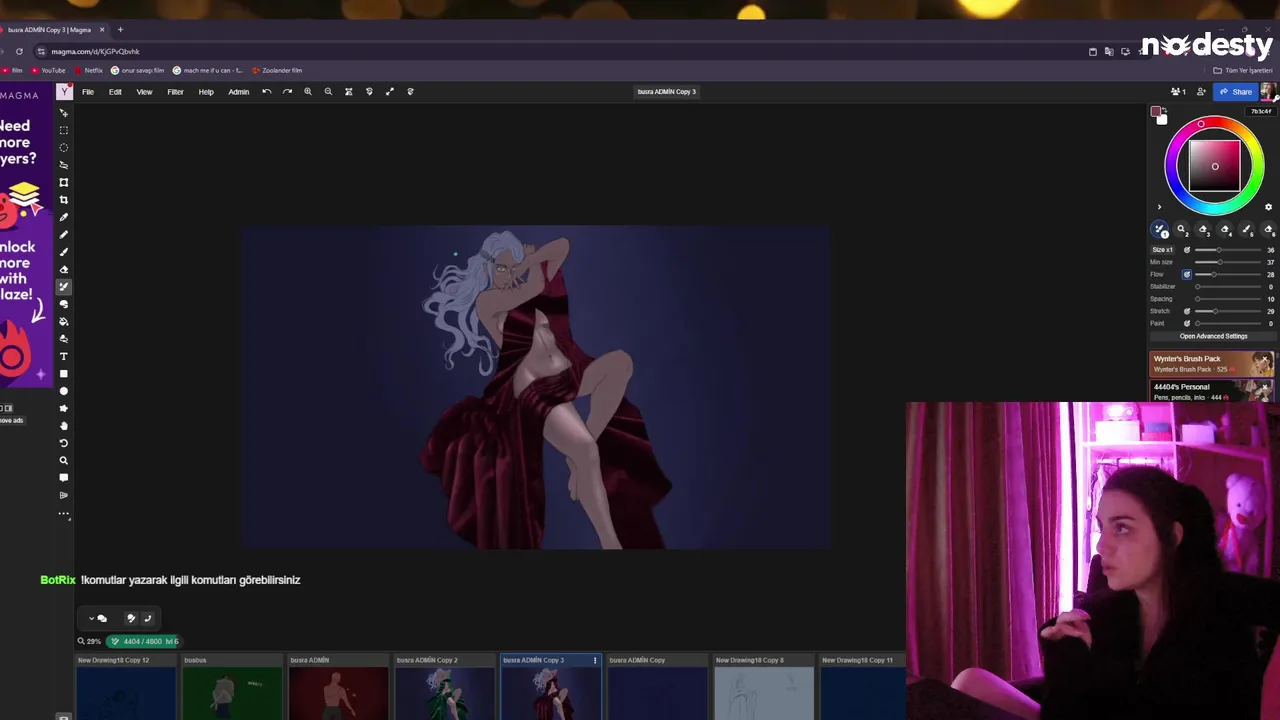Click the zoom in icon in top bar
The width and height of the screenshot is (1280, 720).
pyautogui.click(x=308, y=92)
